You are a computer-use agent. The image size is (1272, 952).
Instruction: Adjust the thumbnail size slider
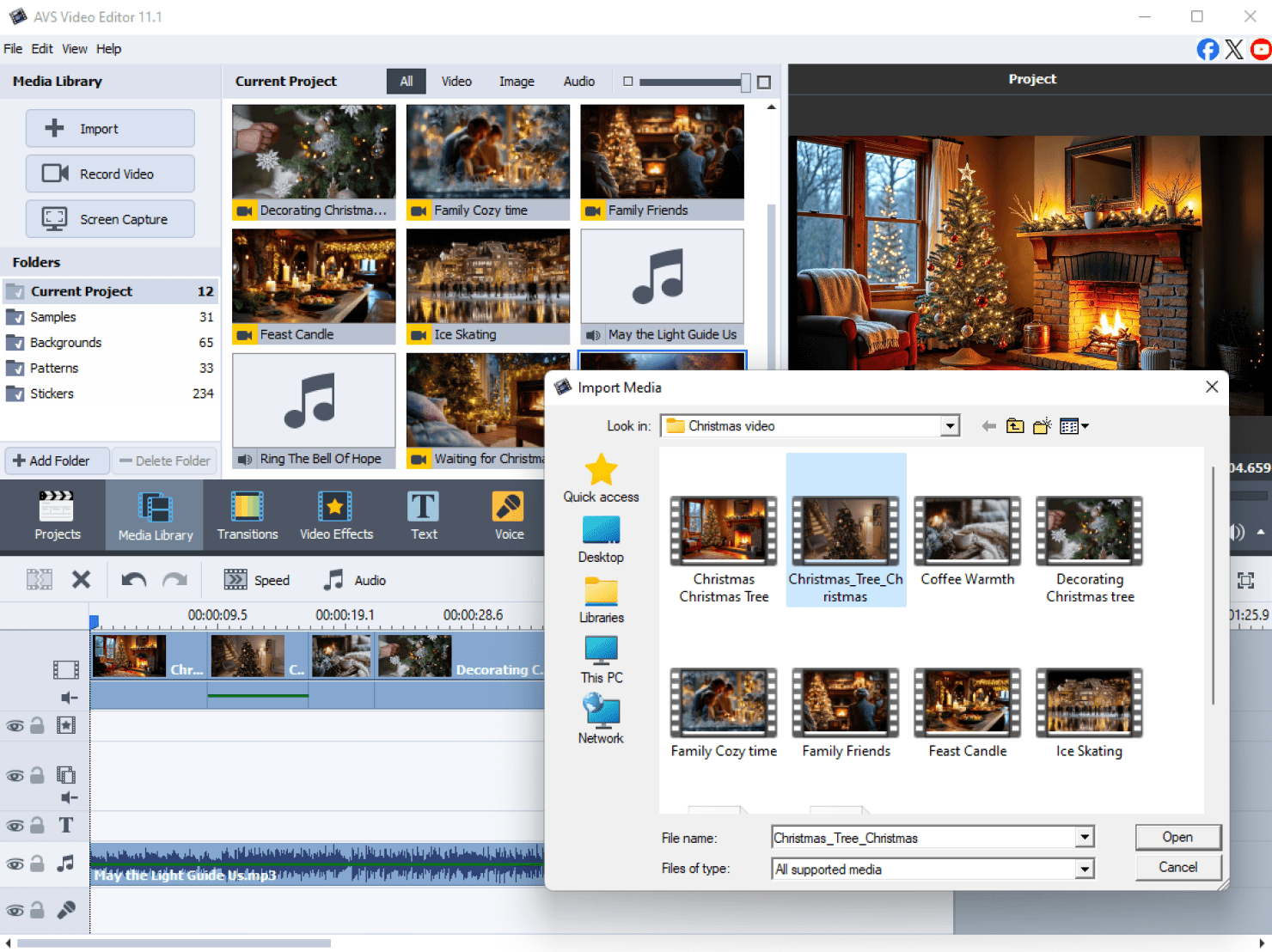pos(745,82)
